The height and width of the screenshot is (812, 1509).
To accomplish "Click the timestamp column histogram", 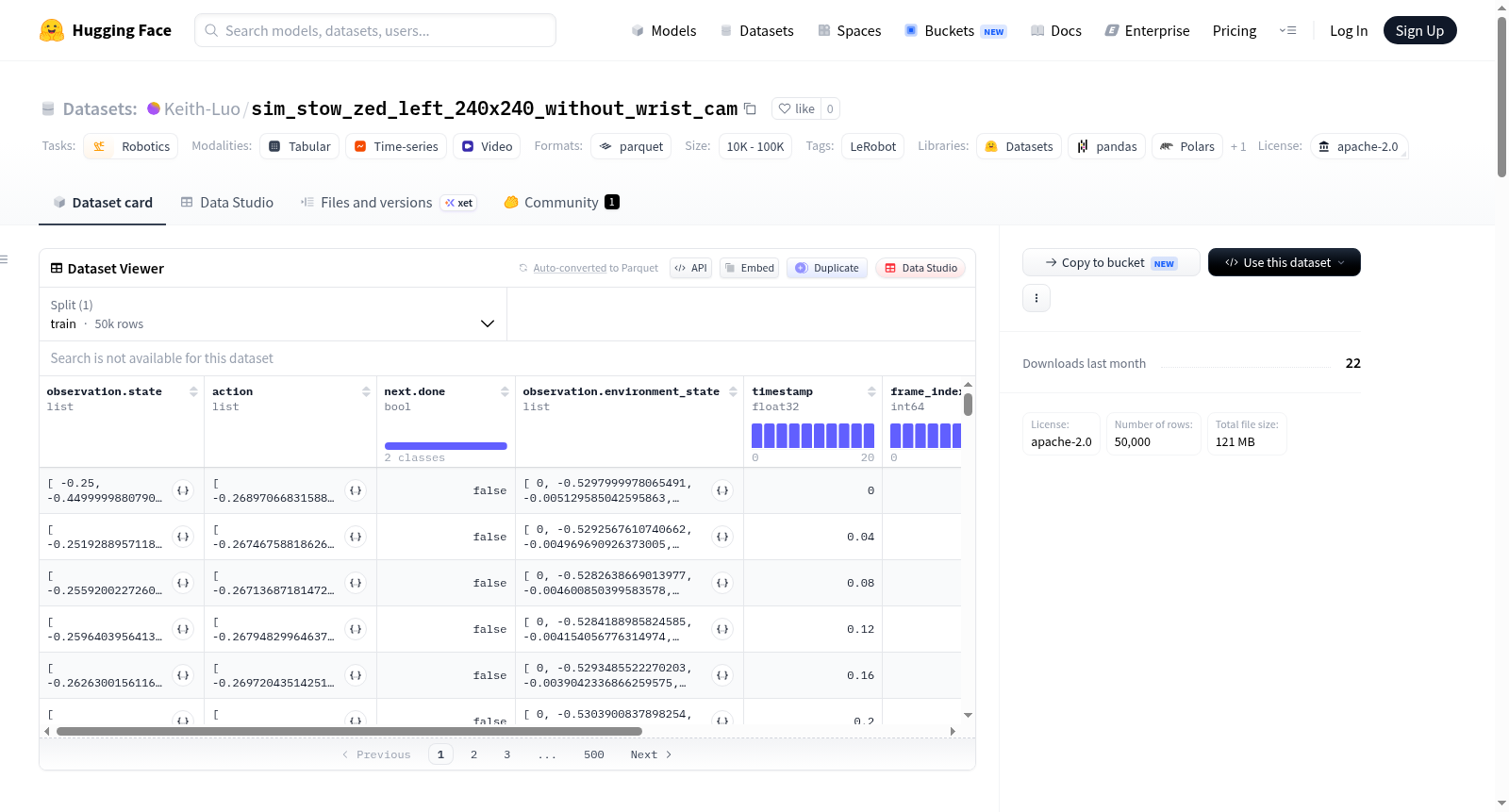I will tap(813, 435).
